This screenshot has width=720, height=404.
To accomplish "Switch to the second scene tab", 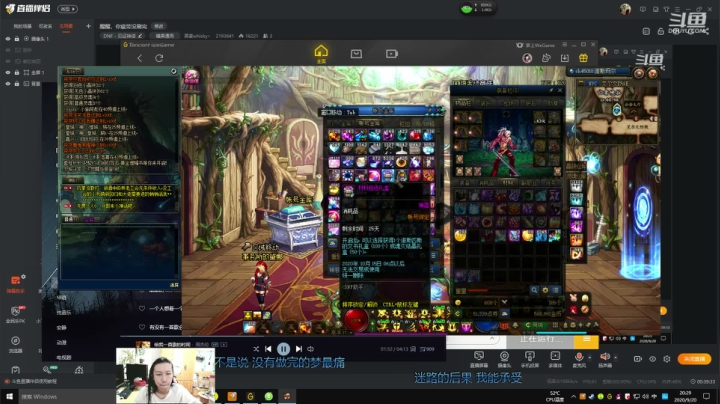I will [x=45, y=26].
